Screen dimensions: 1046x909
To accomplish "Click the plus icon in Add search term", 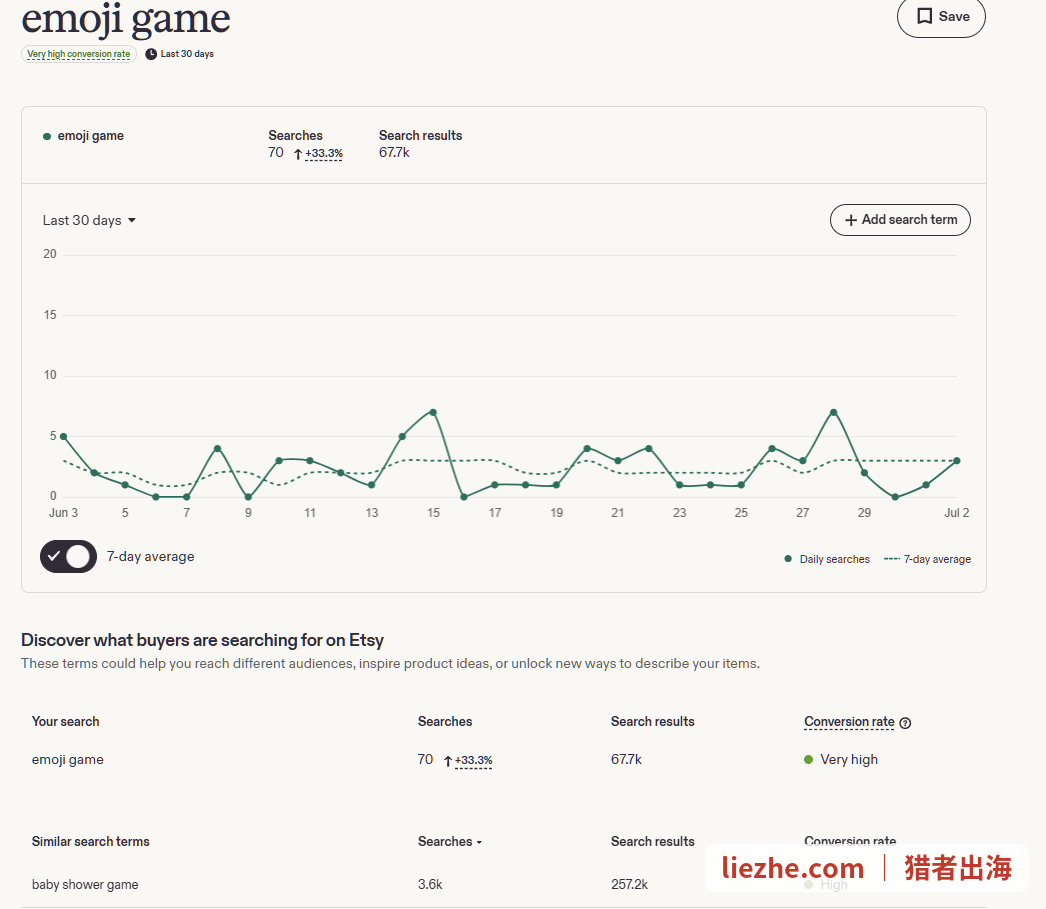I will pos(851,220).
